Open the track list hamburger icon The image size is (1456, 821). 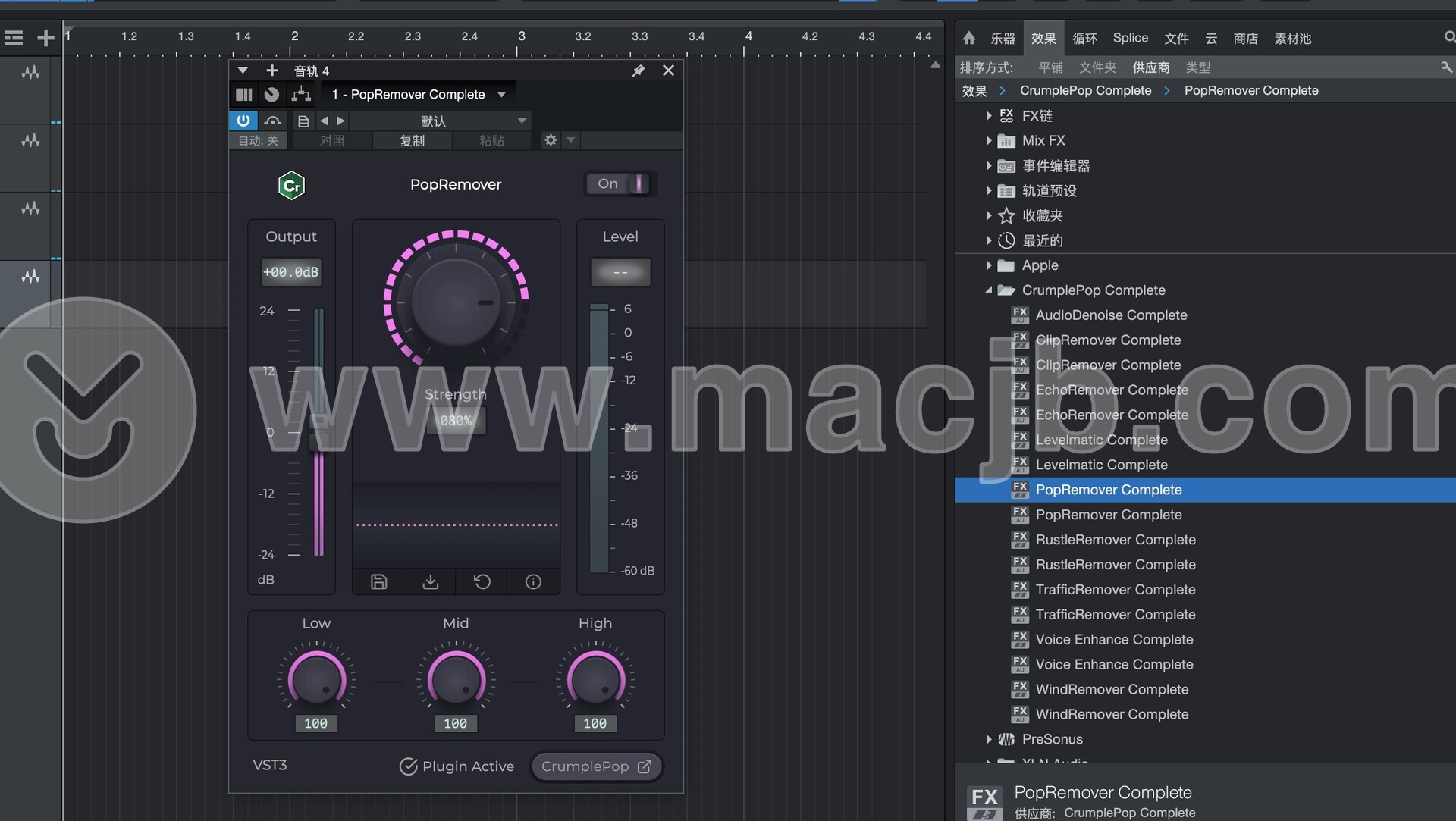(x=14, y=38)
